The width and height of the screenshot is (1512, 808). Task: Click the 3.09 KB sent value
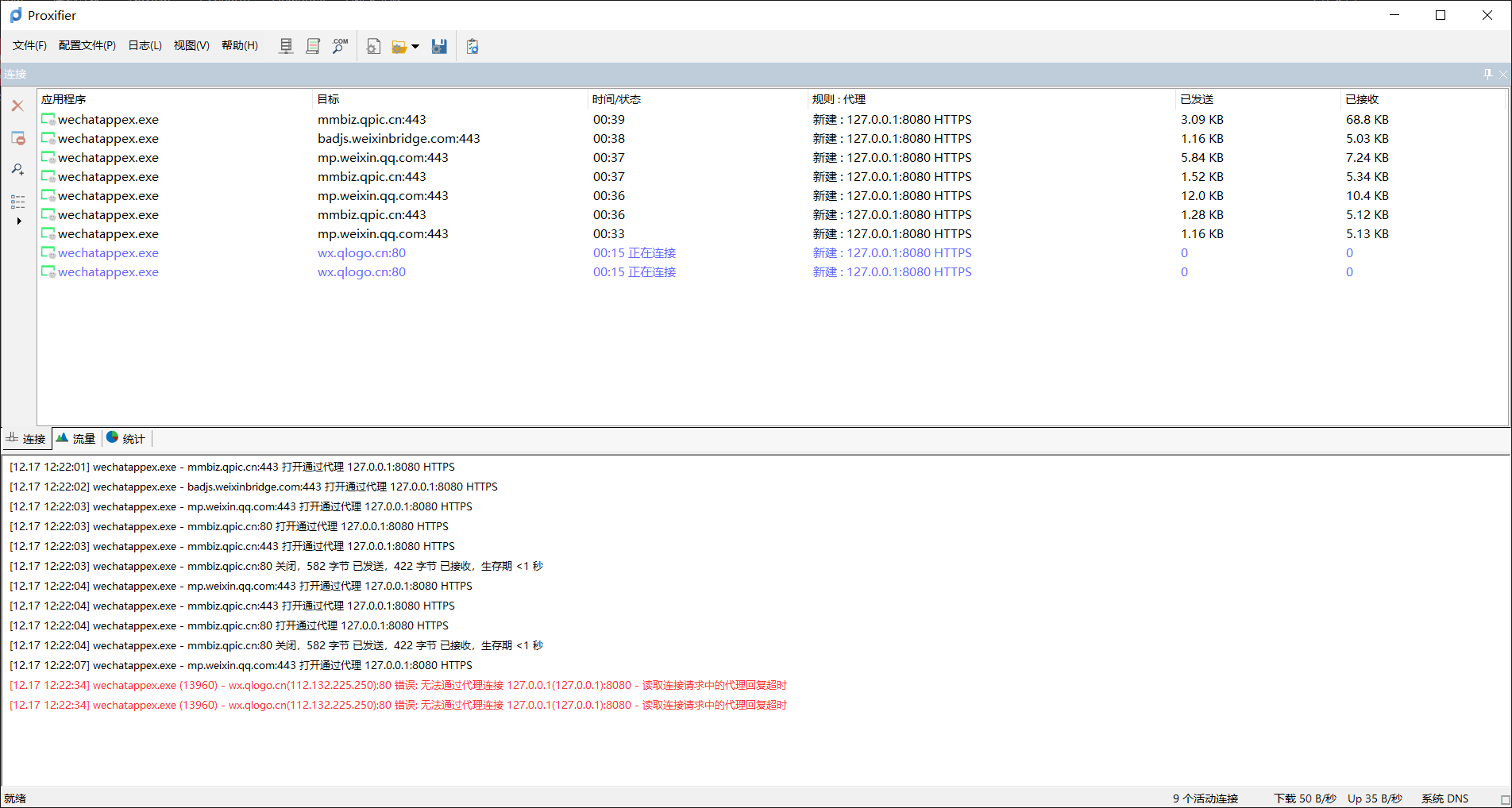pos(1202,120)
